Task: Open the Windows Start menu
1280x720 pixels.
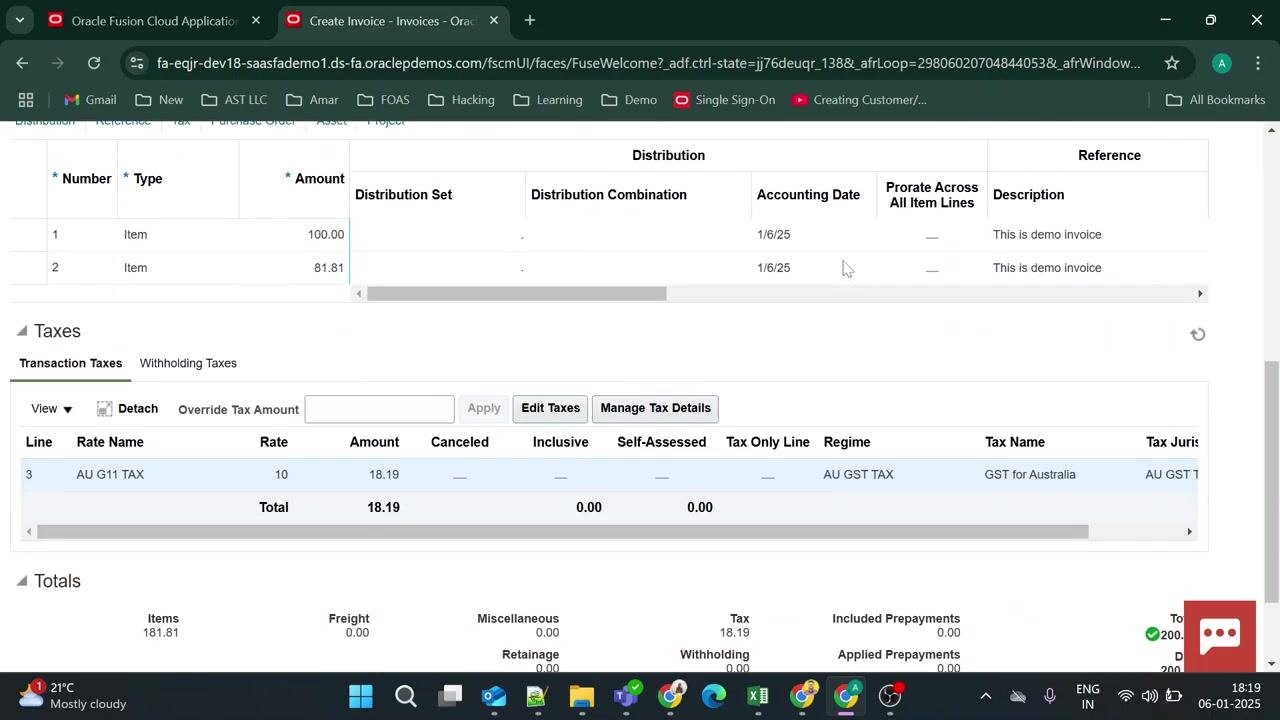Action: [x=361, y=696]
